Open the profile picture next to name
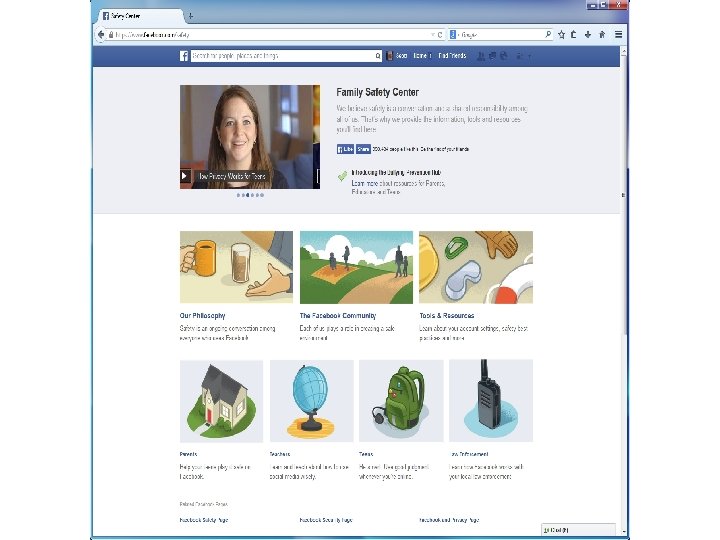 click(x=389, y=56)
